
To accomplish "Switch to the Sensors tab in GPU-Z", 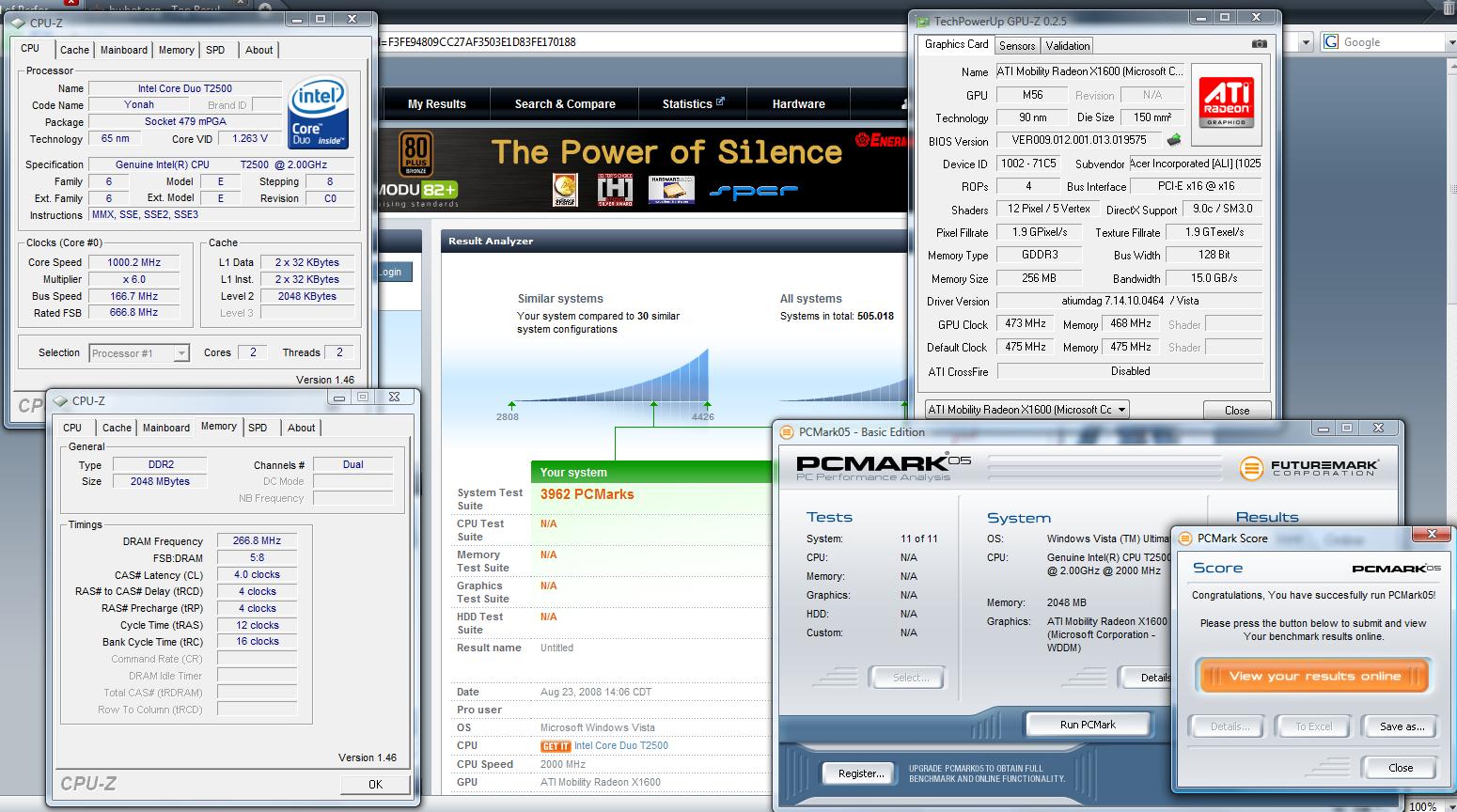I will coord(1017,45).
